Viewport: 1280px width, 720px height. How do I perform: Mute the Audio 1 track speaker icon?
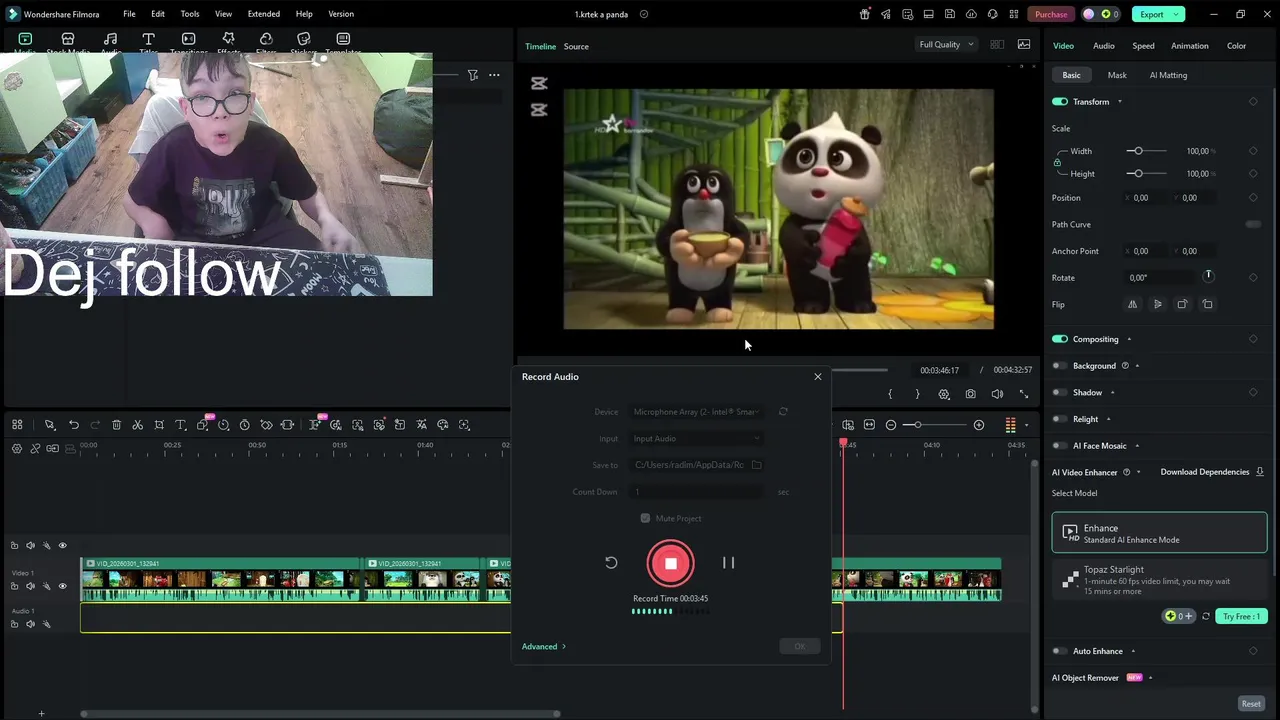(x=30, y=624)
